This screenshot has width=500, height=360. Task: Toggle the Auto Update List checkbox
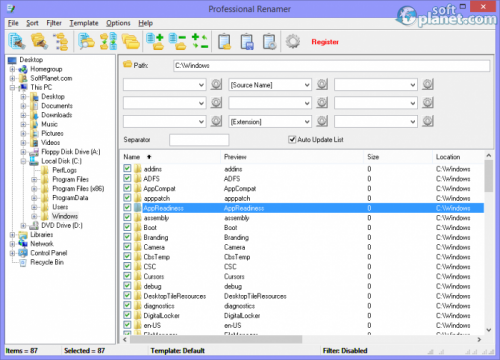(292, 139)
